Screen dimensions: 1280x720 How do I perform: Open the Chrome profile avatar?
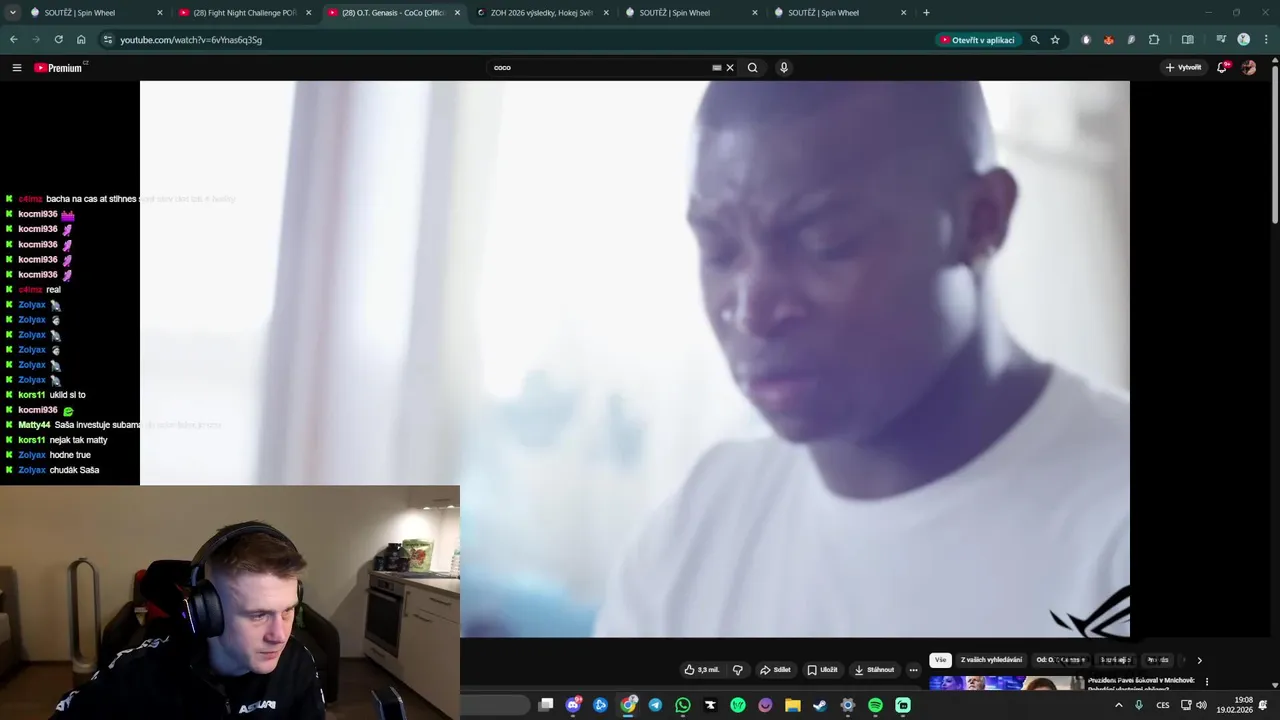pos(1244,40)
